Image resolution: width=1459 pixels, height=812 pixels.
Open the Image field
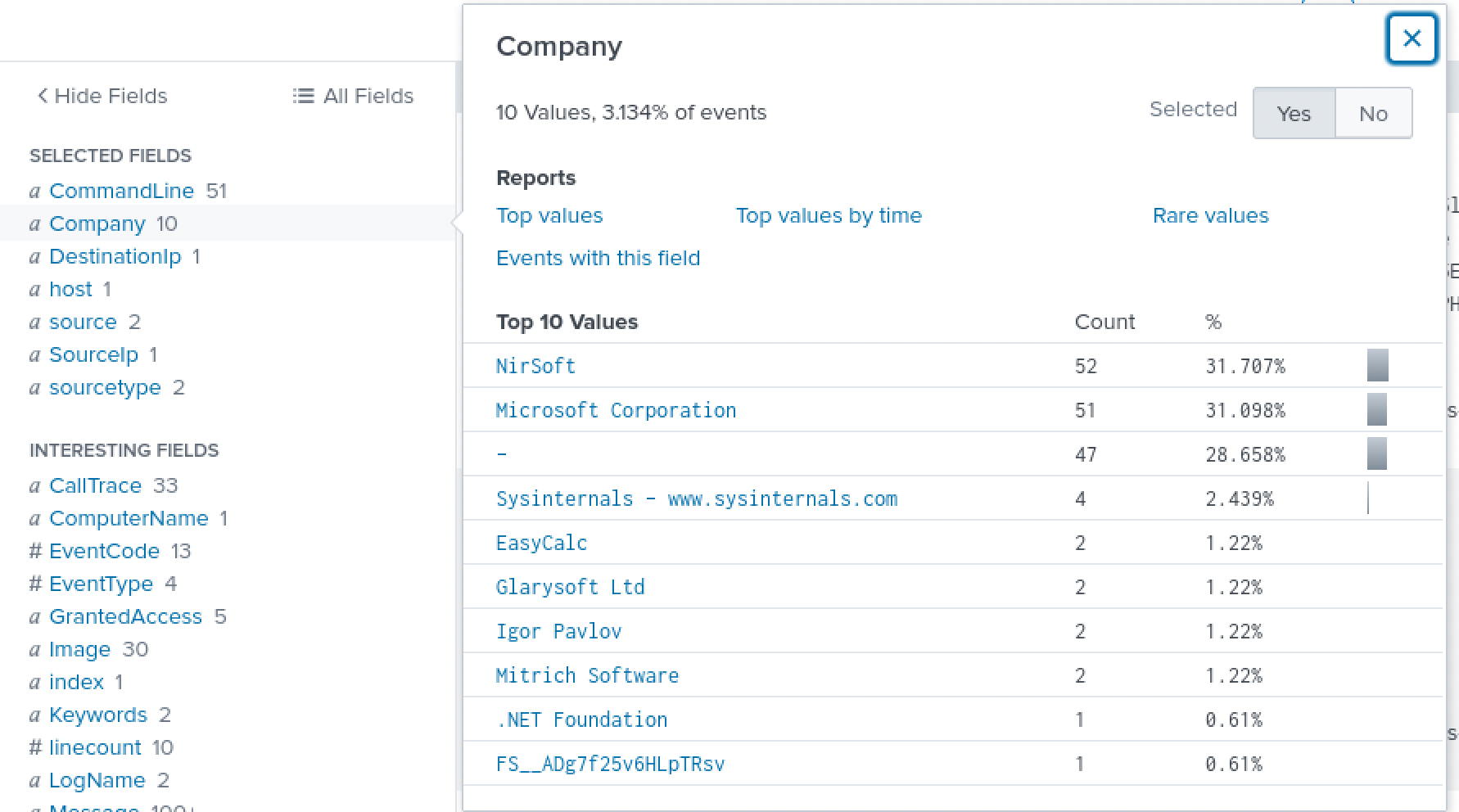(79, 649)
